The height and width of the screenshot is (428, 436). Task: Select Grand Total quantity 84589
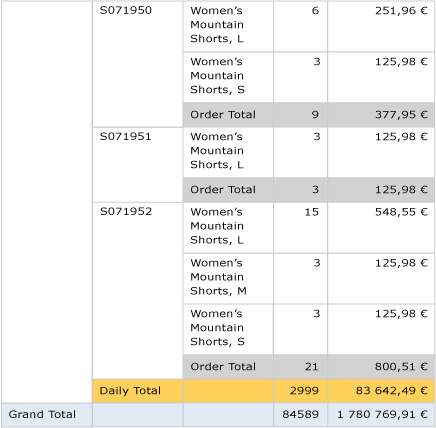point(300,415)
